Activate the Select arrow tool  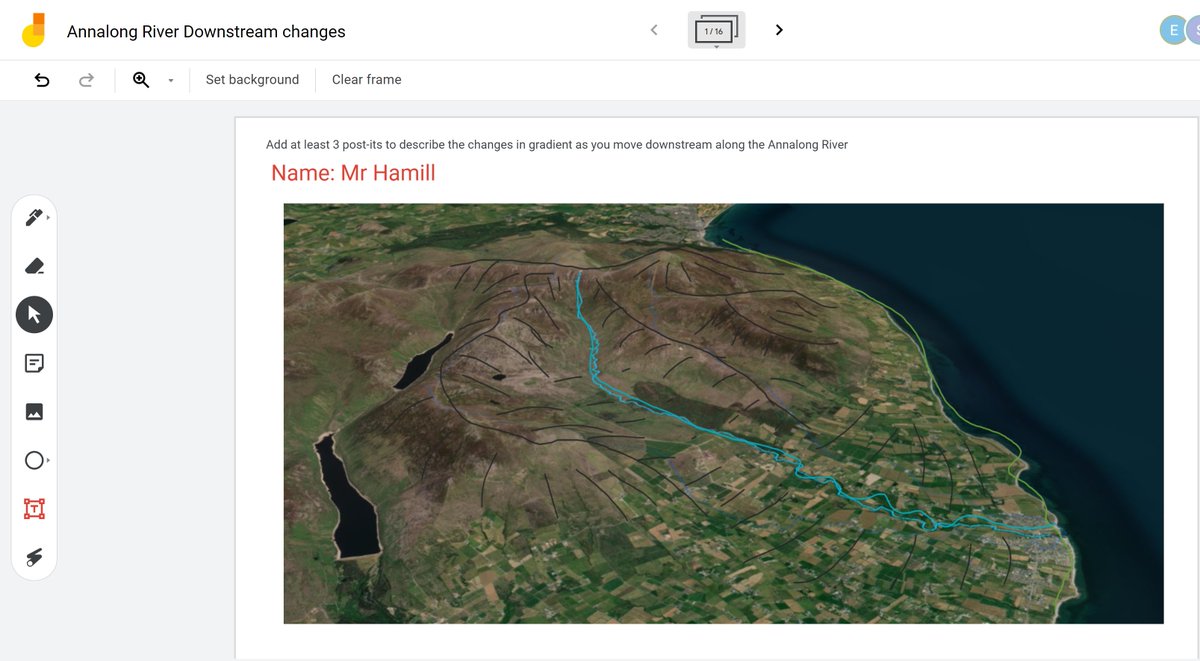tap(34, 315)
